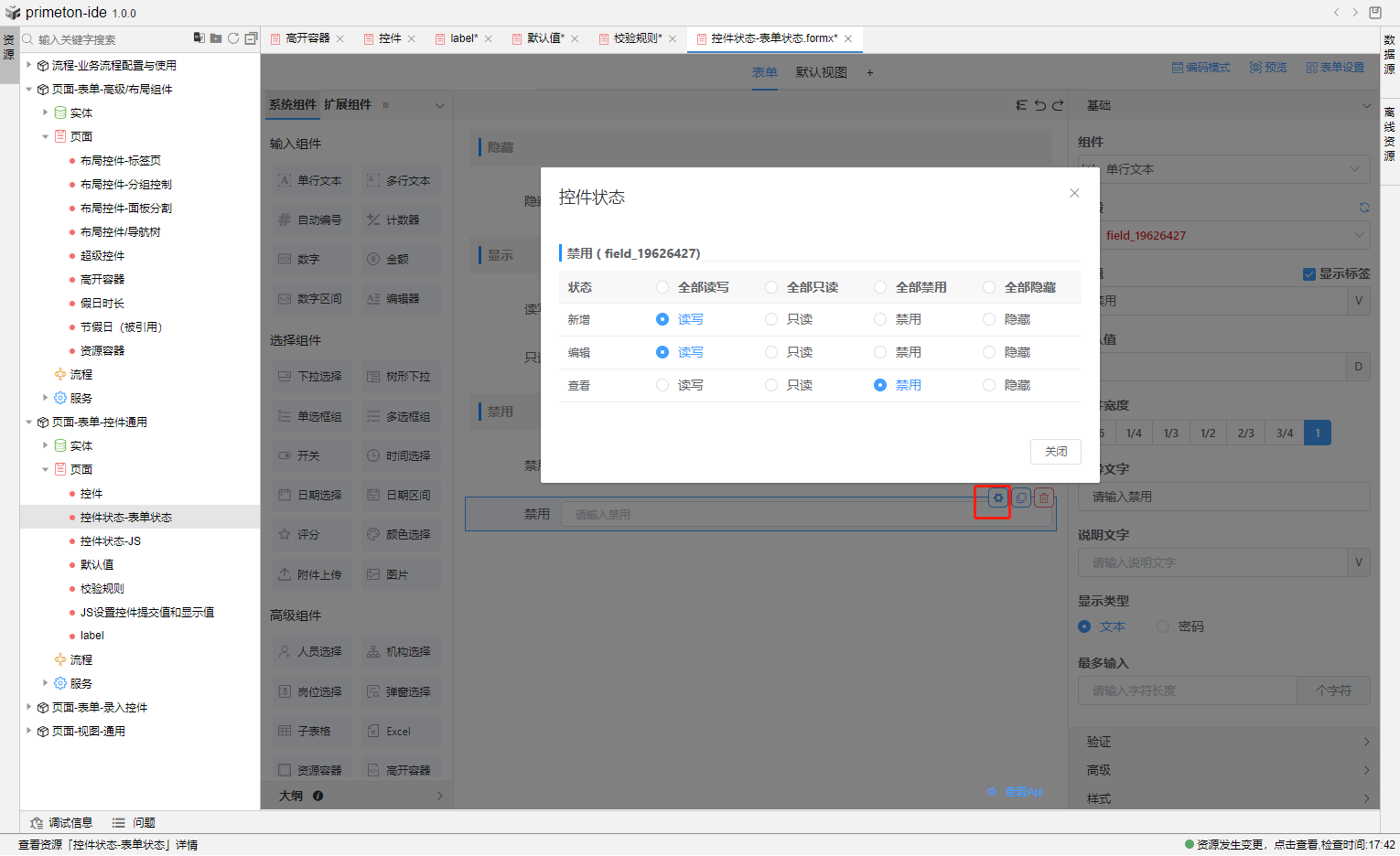Screen dimensions: 1400x856
Task: Refresh the resource tree with the reload icon
Action: click(233, 38)
